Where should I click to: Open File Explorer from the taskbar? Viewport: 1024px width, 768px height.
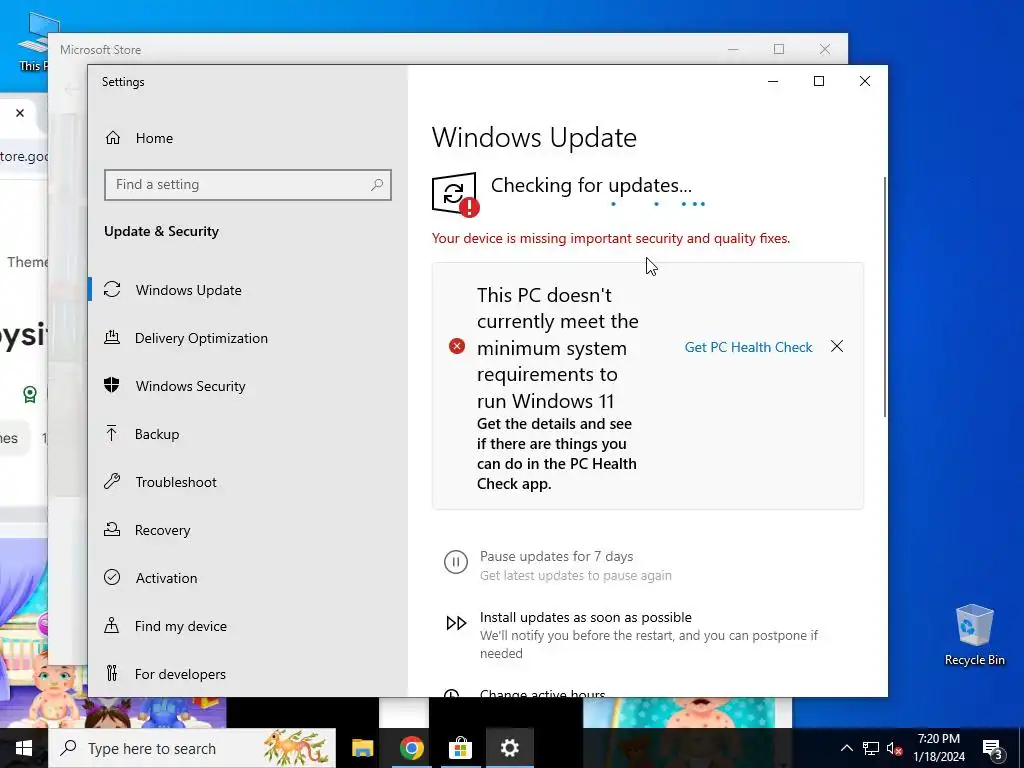pos(362,748)
